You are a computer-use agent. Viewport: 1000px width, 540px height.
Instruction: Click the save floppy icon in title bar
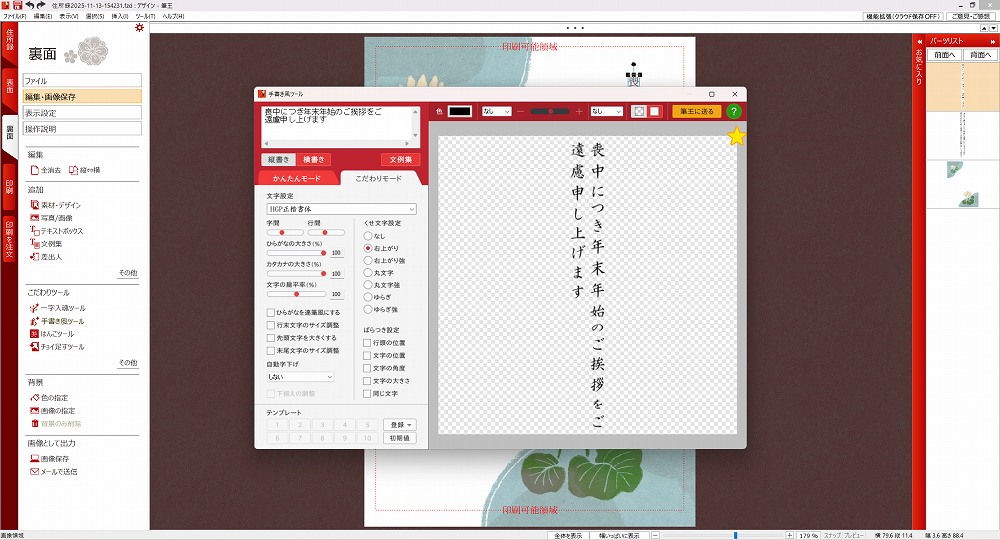coord(17,5)
